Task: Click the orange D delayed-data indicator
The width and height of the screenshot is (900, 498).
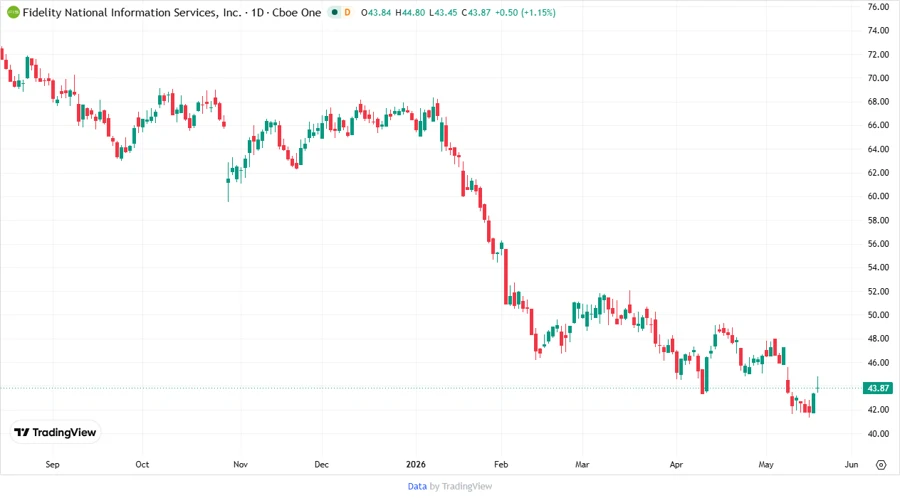Action: 347,12
